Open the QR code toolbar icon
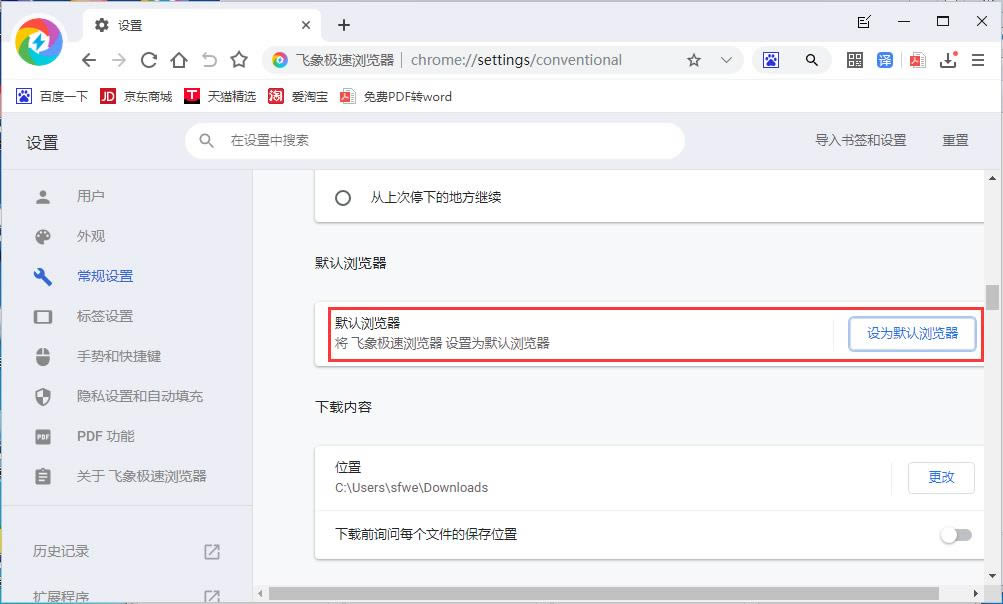Screen dimensions: 1003x604 coord(855,60)
